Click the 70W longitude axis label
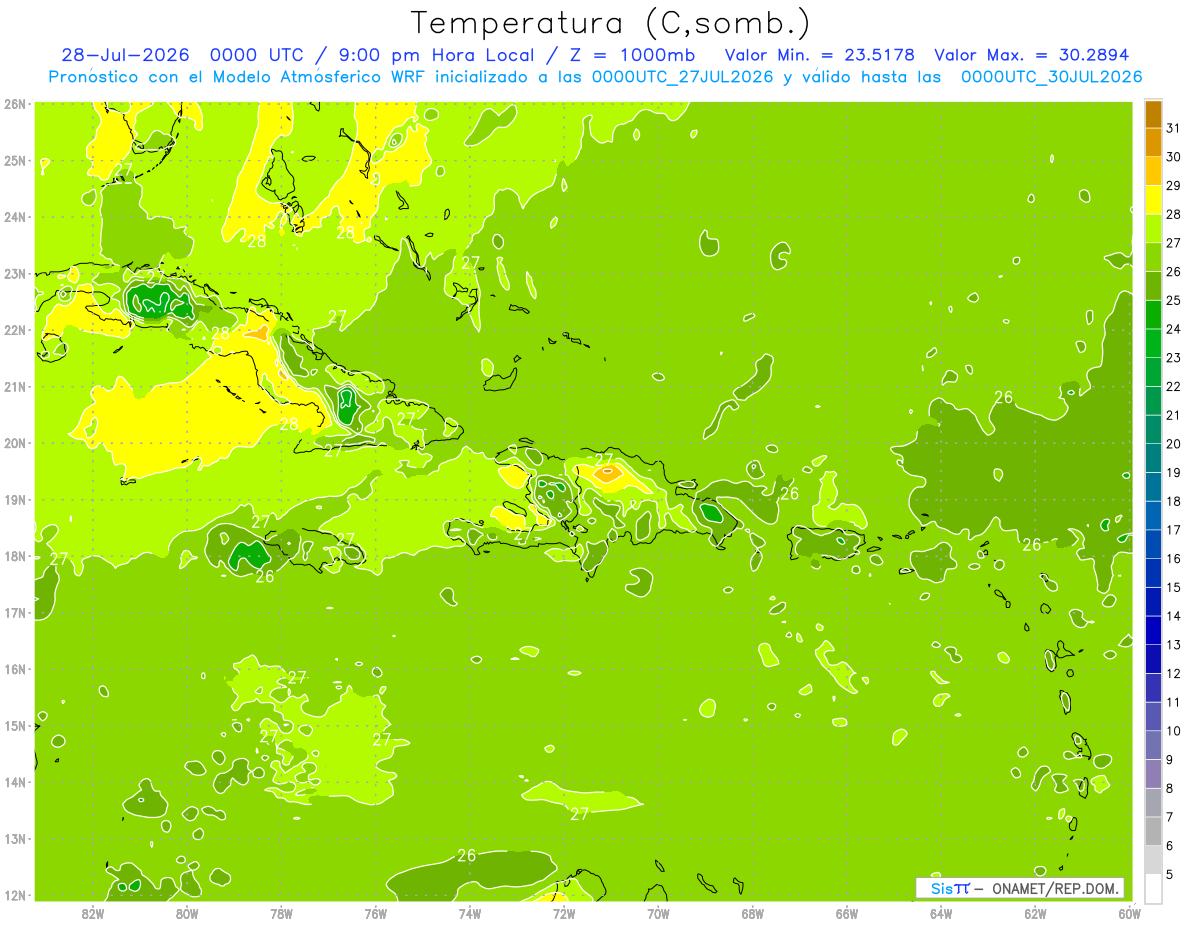This screenshot has height=927, width=1200. click(658, 913)
